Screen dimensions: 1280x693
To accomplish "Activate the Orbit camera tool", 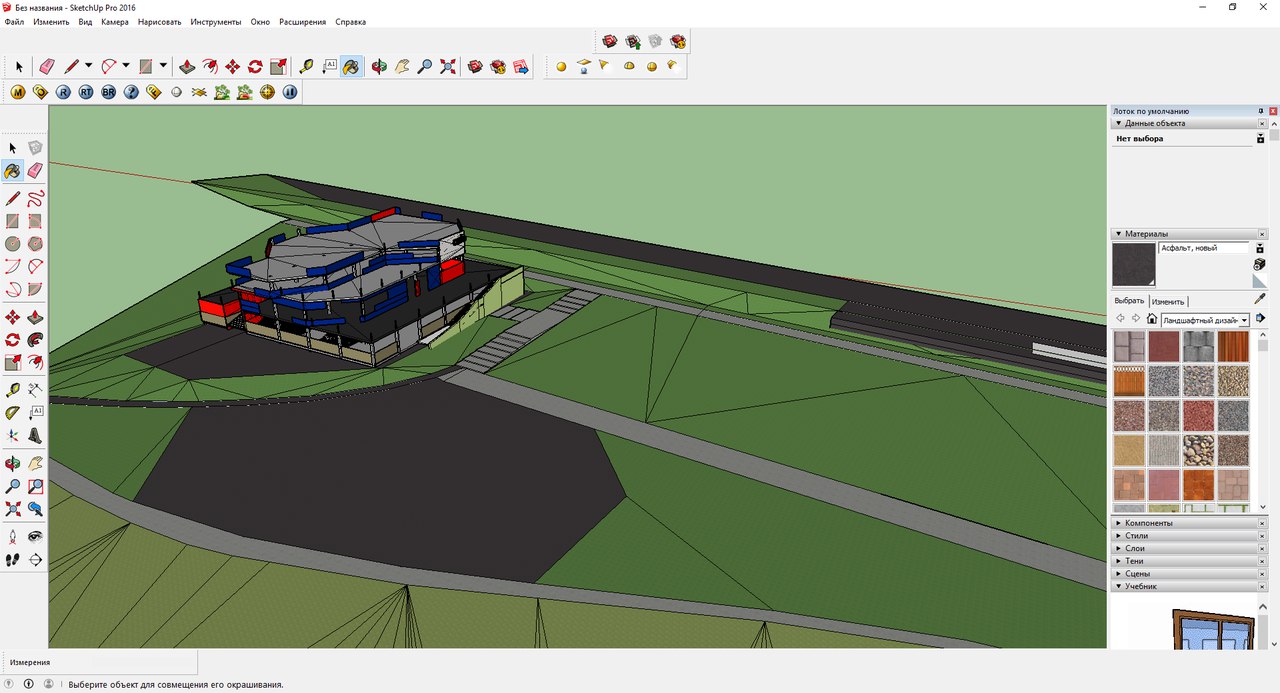I will point(379,67).
